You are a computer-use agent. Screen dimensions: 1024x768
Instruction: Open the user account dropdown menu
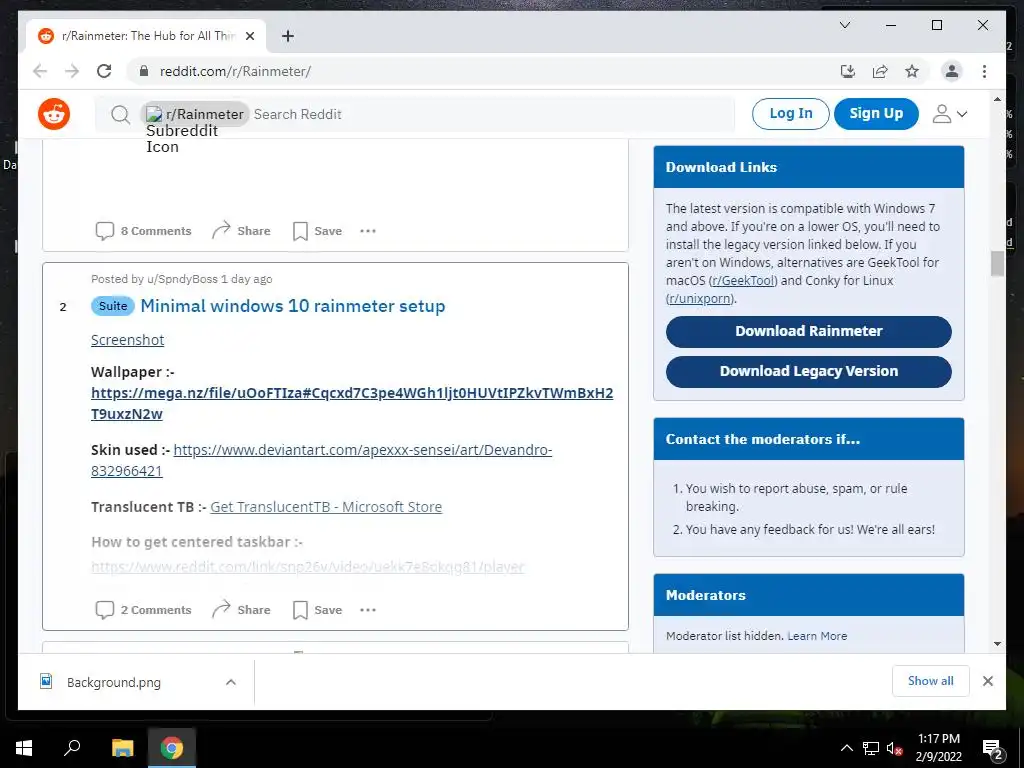(949, 114)
